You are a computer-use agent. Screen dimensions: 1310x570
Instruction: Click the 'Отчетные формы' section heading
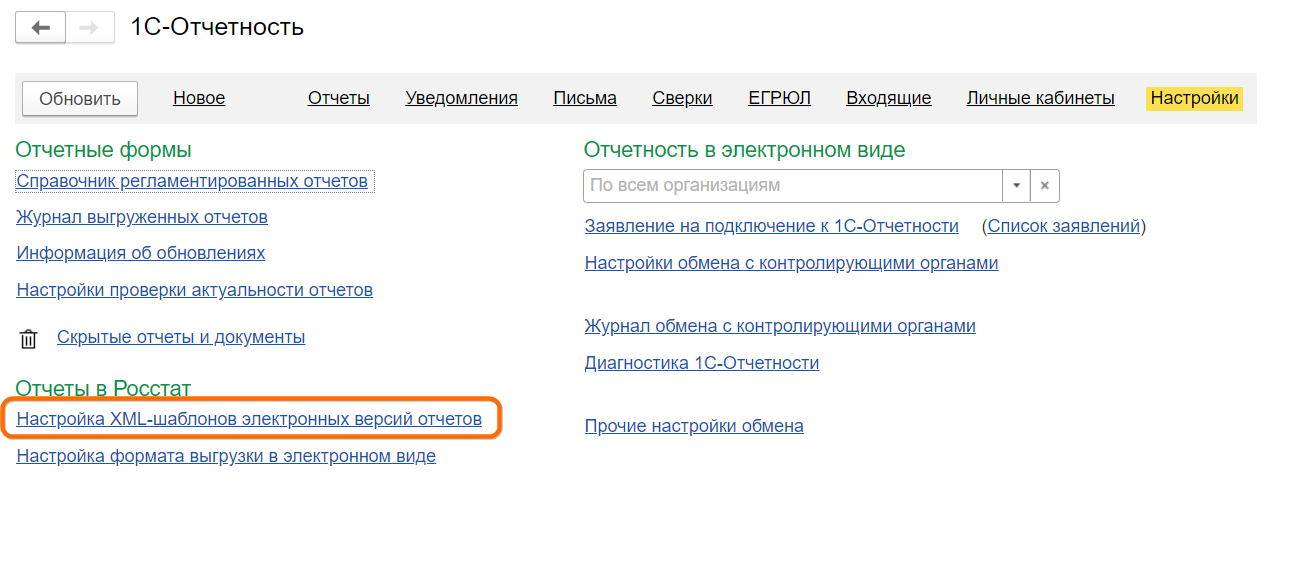click(x=104, y=150)
